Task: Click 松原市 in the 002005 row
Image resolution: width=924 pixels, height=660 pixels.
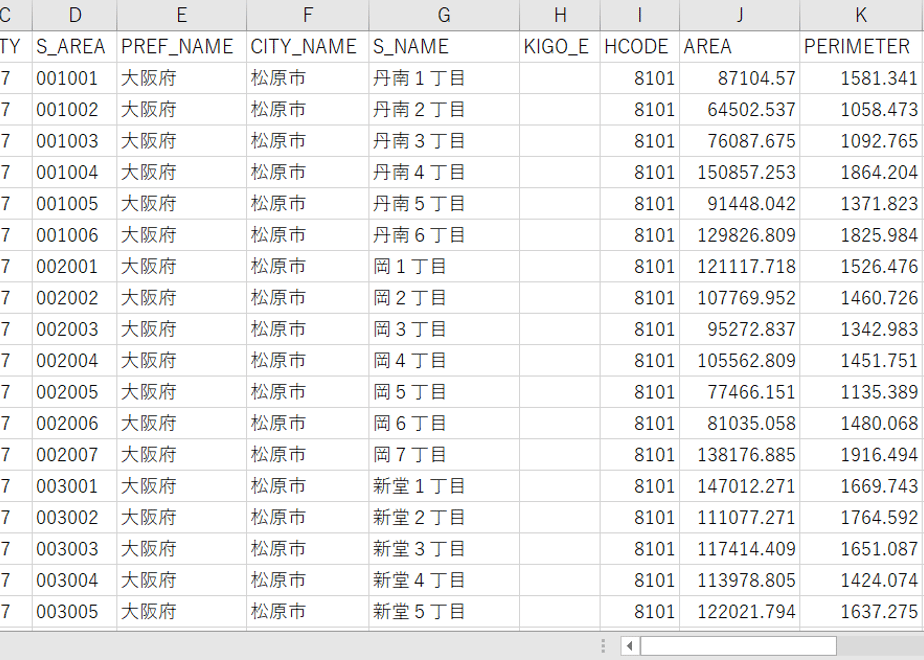Action: [308, 392]
